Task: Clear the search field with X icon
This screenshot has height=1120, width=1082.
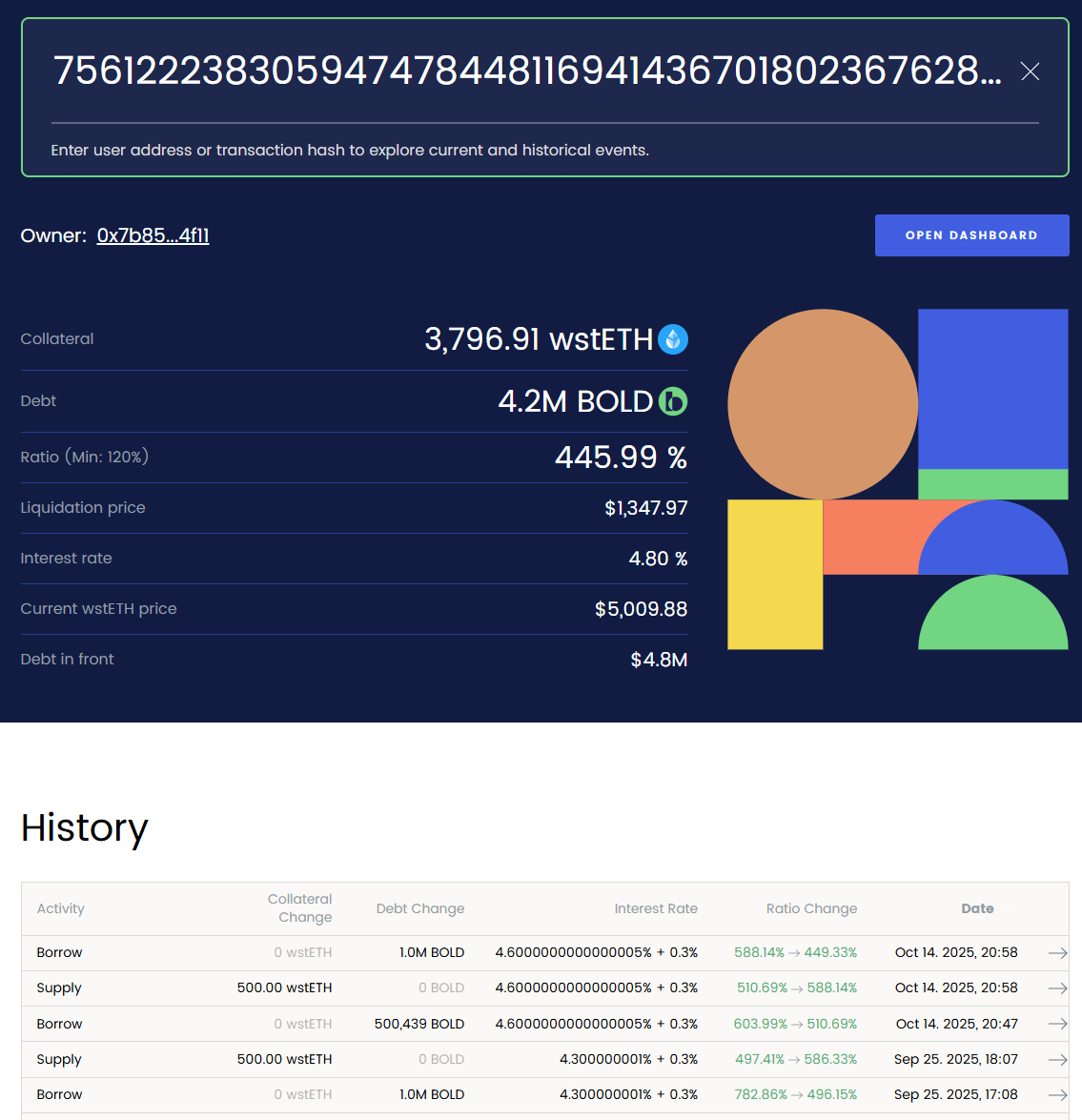Action: (x=1030, y=71)
